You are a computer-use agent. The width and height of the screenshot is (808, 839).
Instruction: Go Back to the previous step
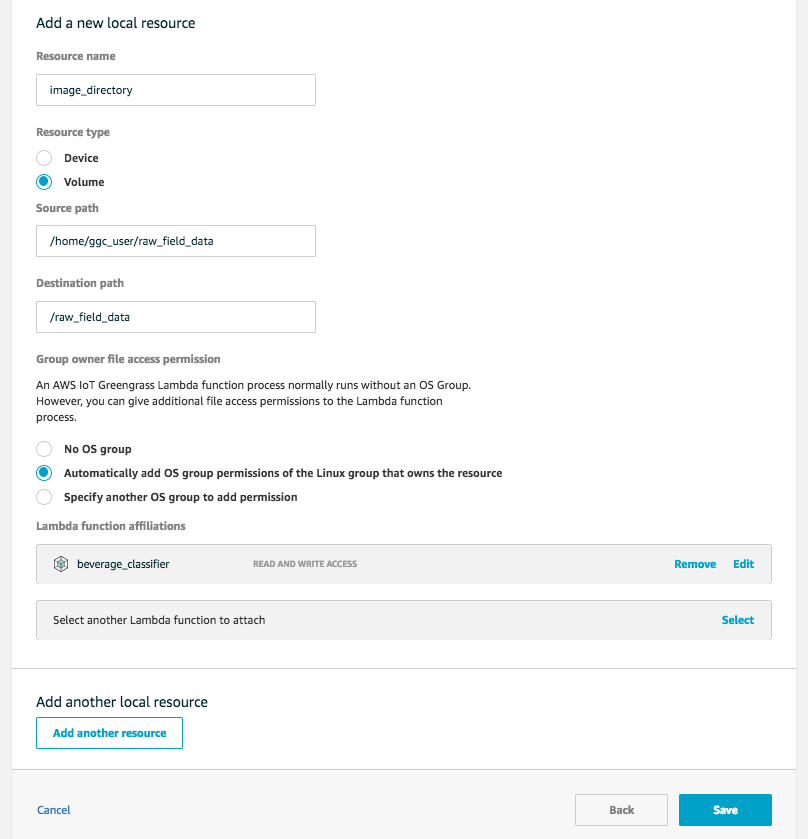(x=621, y=810)
